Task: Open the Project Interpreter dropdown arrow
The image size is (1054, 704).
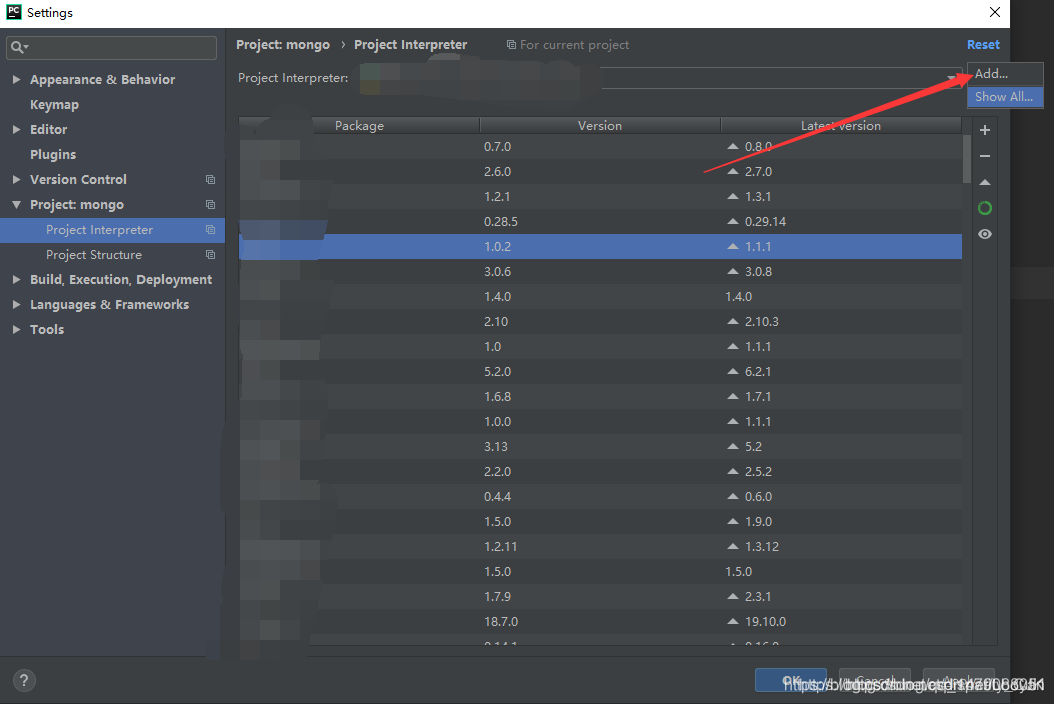Action: [x=952, y=78]
